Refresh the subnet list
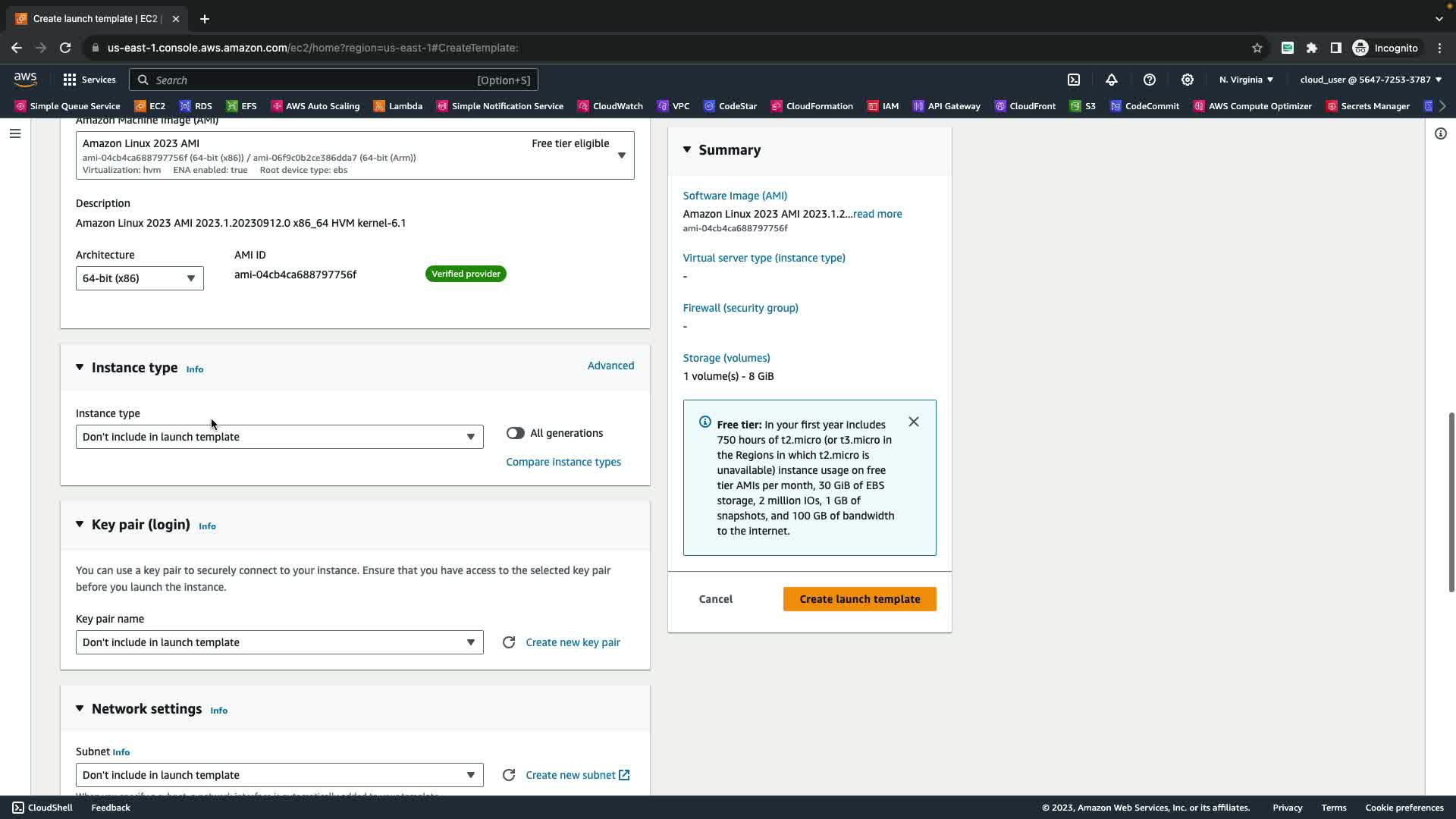The image size is (1456, 819). (x=509, y=775)
